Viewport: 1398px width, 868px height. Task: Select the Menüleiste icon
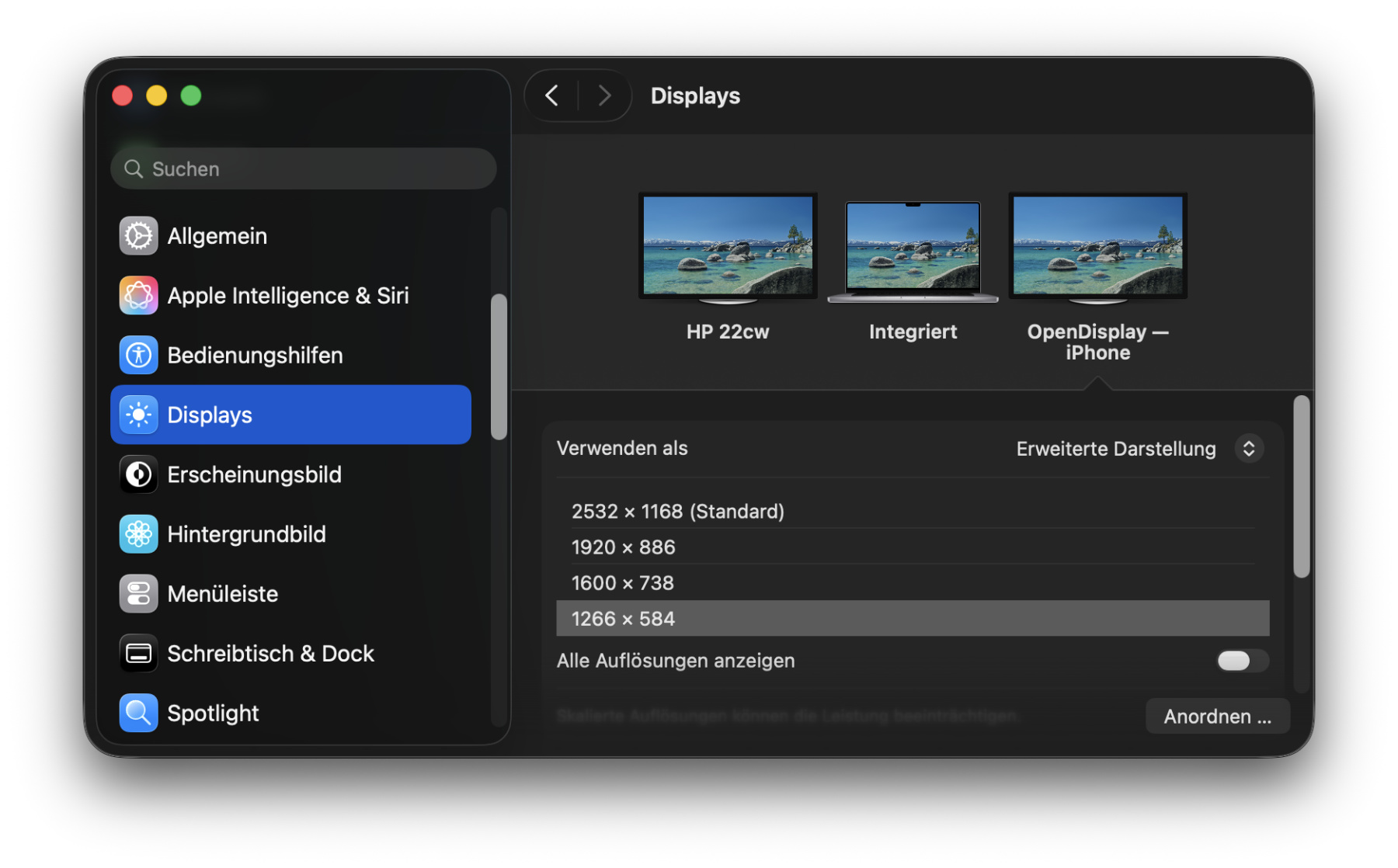pyautogui.click(x=138, y=594)
